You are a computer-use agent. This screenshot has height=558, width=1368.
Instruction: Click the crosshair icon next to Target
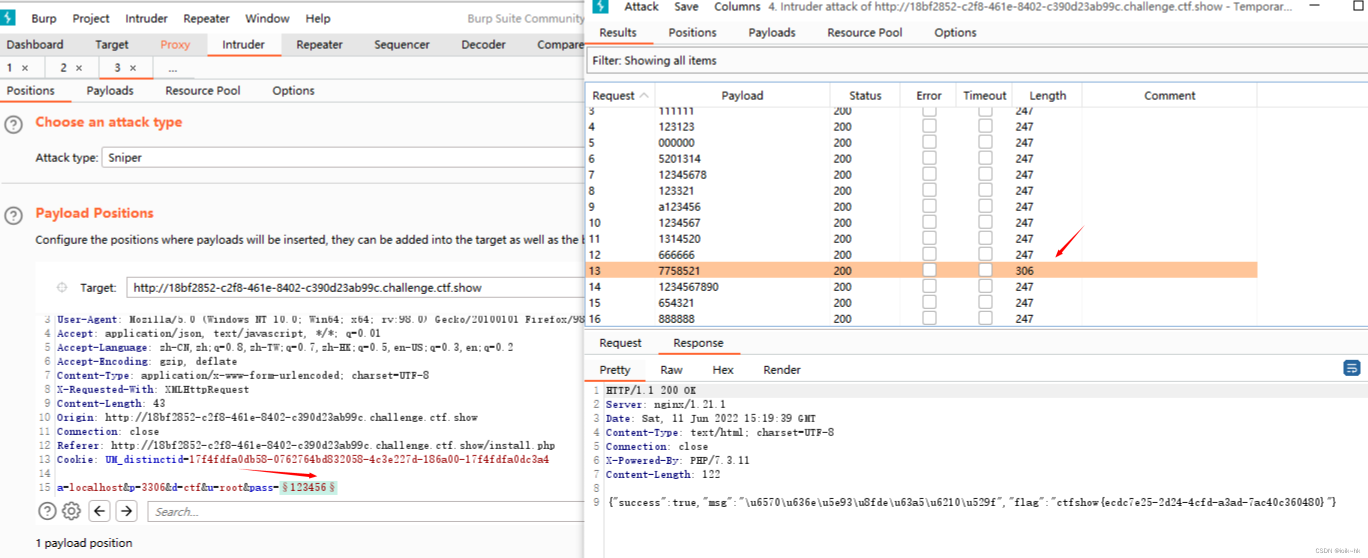pos(62,287)
